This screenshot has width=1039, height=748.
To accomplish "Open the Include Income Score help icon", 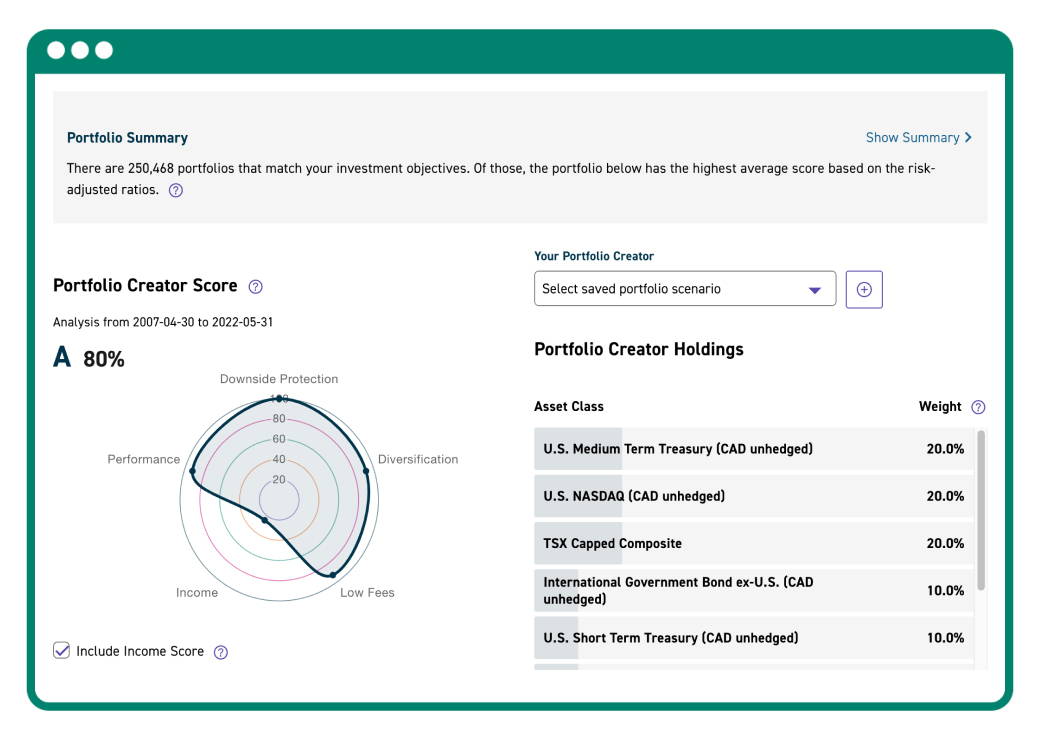I will (x=220, y=651).
